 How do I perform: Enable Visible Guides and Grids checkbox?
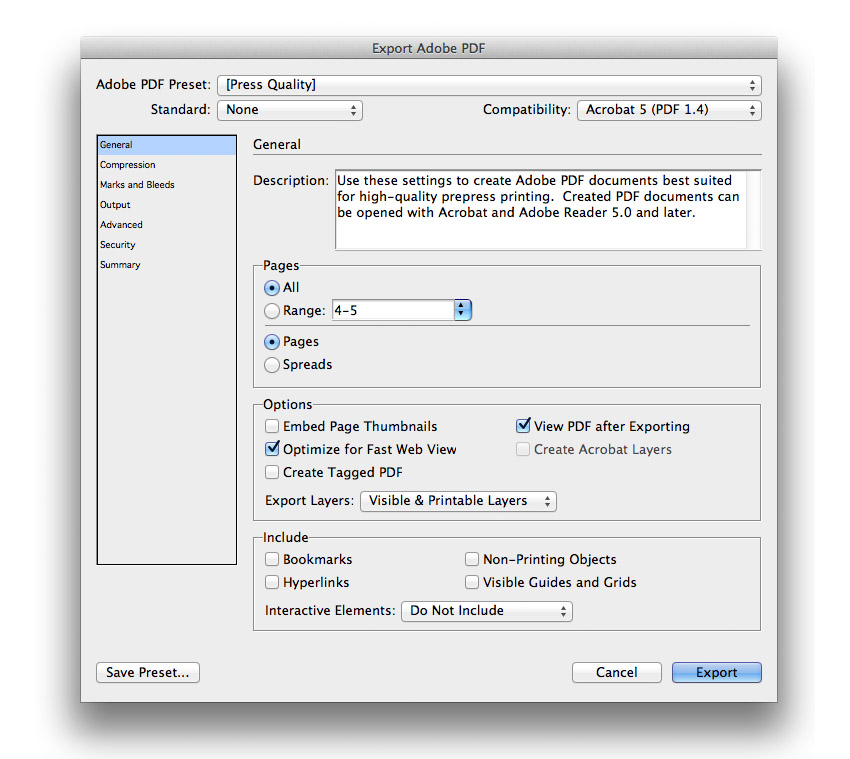(472, 582)
